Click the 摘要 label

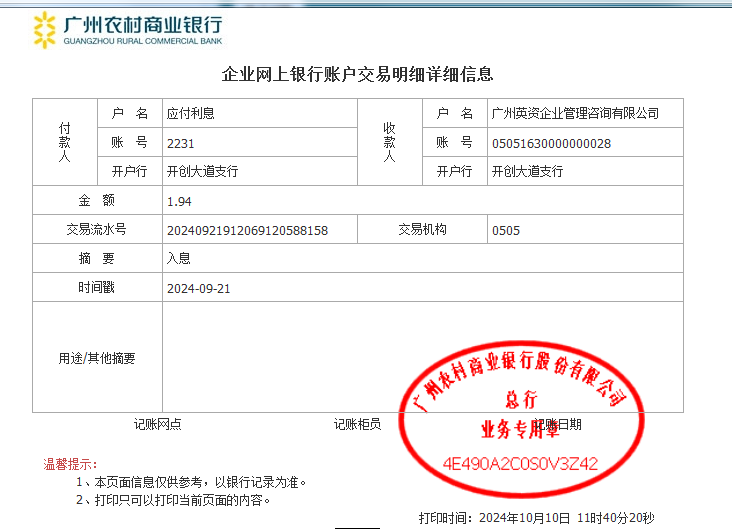pyautogui.click(x=97, y=258)
